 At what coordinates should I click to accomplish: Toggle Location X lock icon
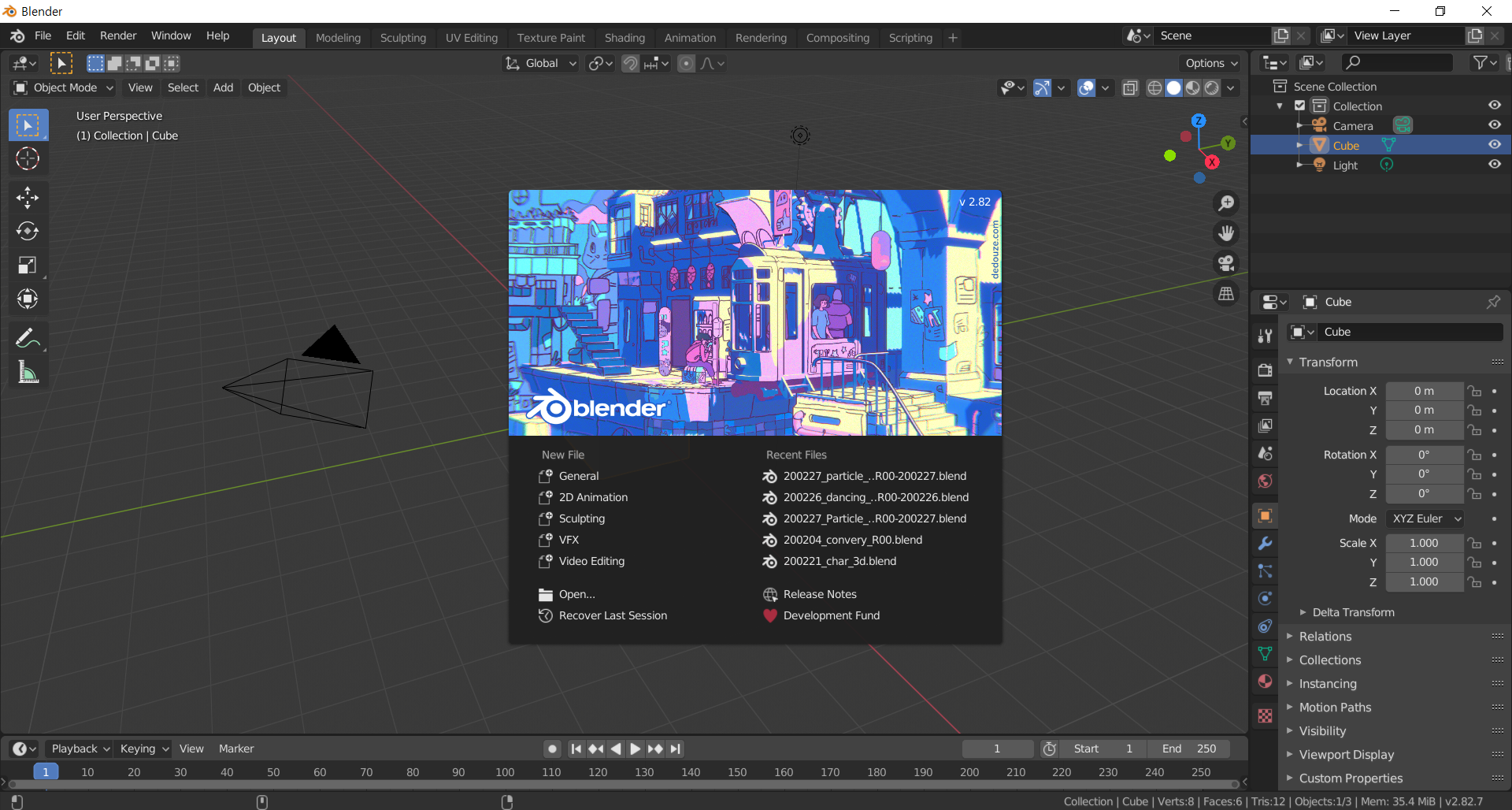pyautogui.click(x=1474, y=391)
